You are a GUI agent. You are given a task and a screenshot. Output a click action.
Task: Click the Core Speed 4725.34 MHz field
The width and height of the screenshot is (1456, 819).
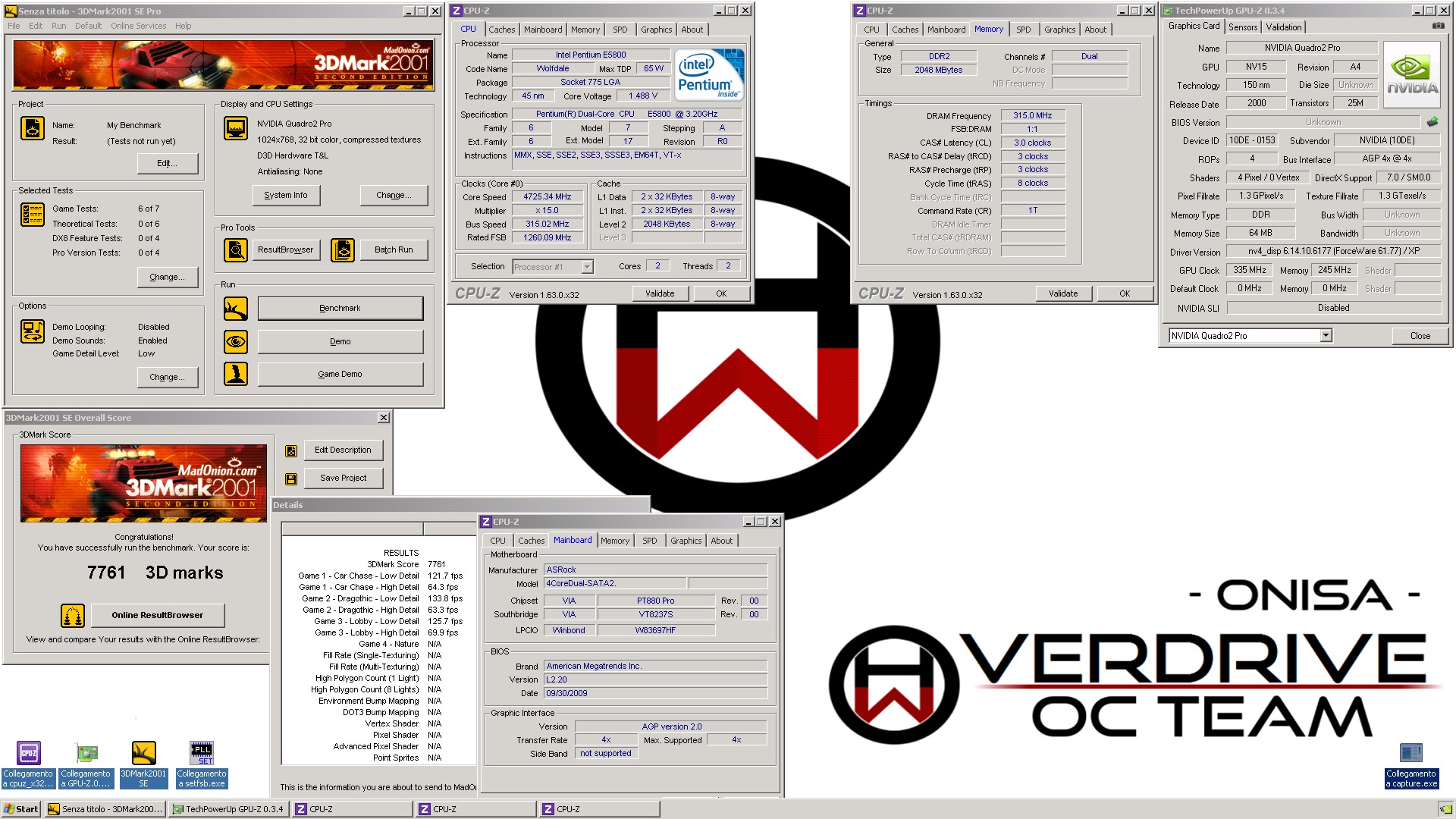pos(547,197)
